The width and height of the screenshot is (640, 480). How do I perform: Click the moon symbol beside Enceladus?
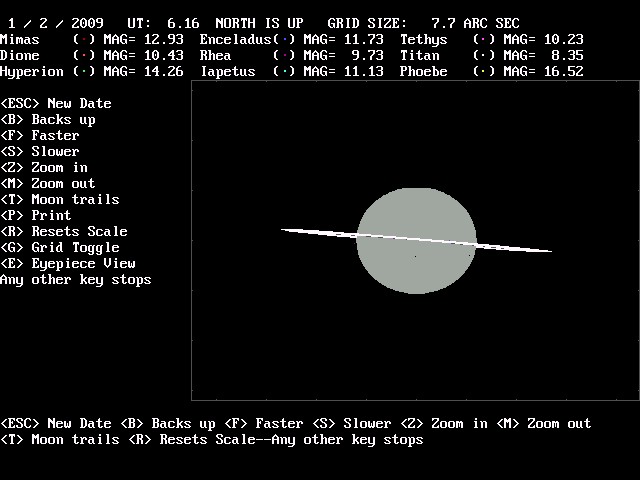coord(284,40)
